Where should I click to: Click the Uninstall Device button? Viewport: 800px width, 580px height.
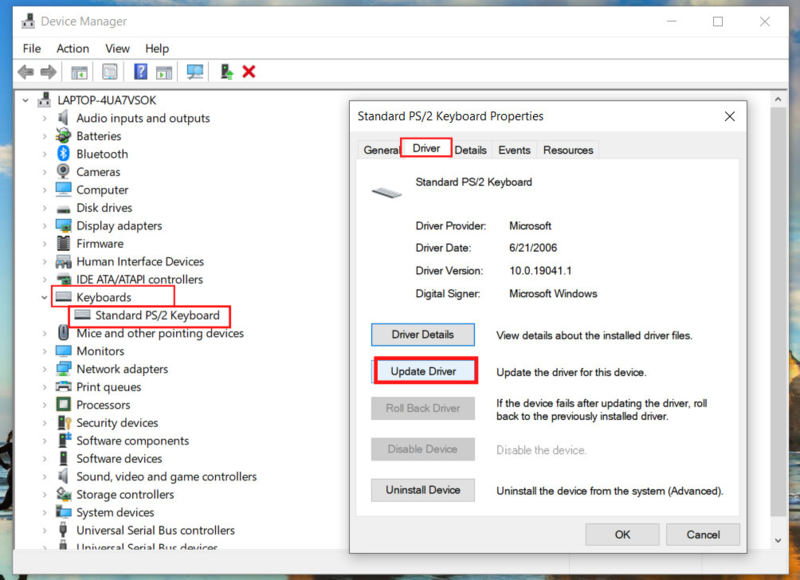(x=423, y=490)
